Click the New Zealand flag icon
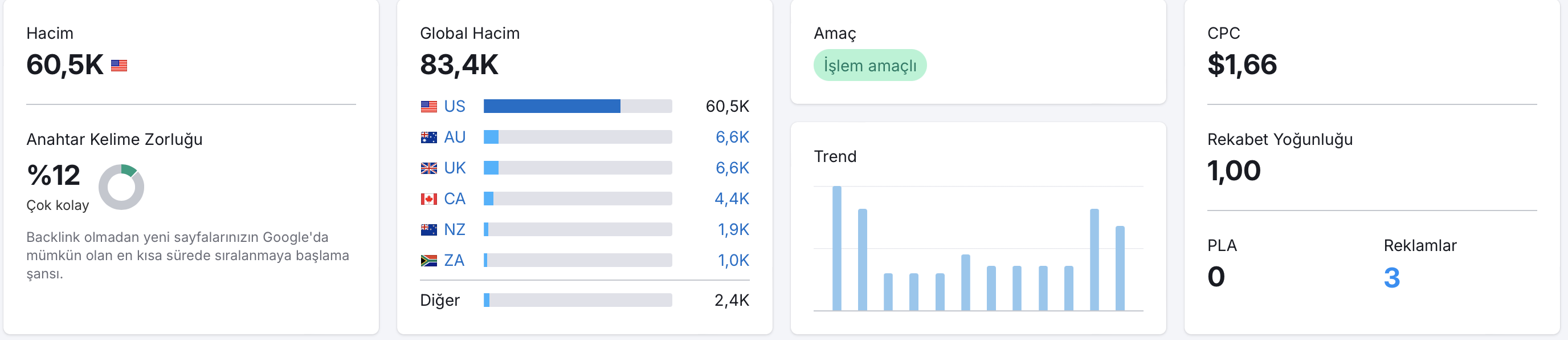The height and width of the screenshot is (340, 1568). pyautogui.click(x=428, y=230)
